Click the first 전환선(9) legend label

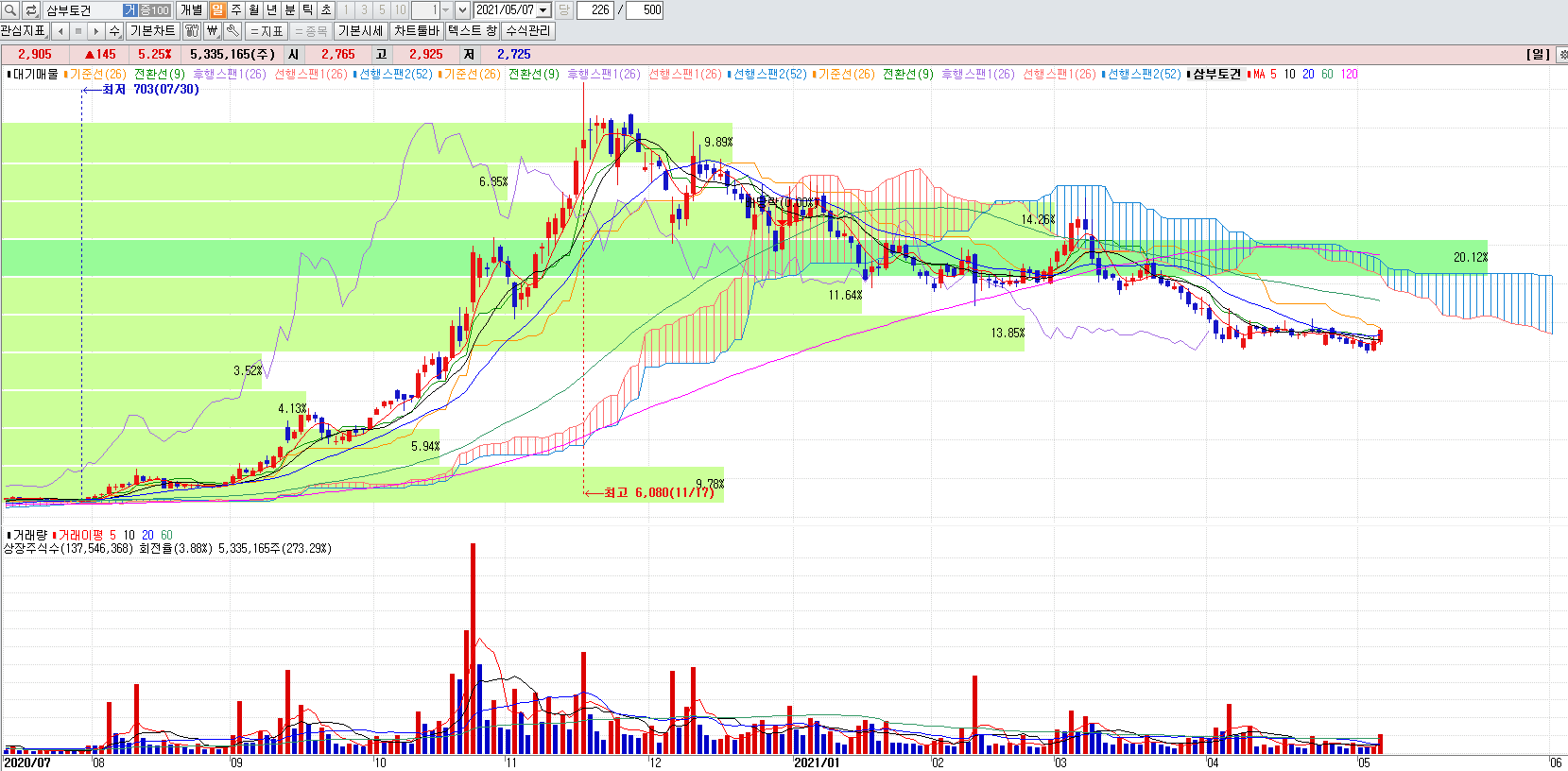tap(160, 74)
